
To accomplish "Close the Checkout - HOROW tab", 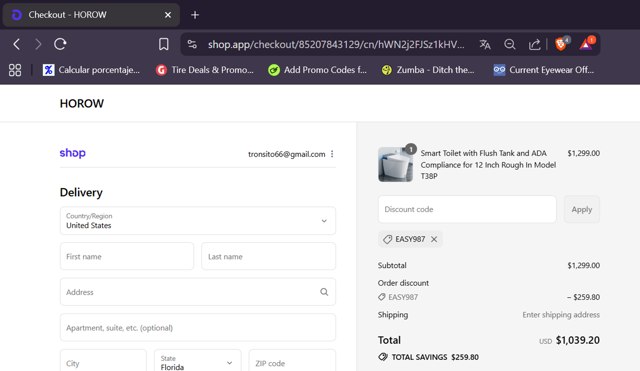I will coord(168,15).
